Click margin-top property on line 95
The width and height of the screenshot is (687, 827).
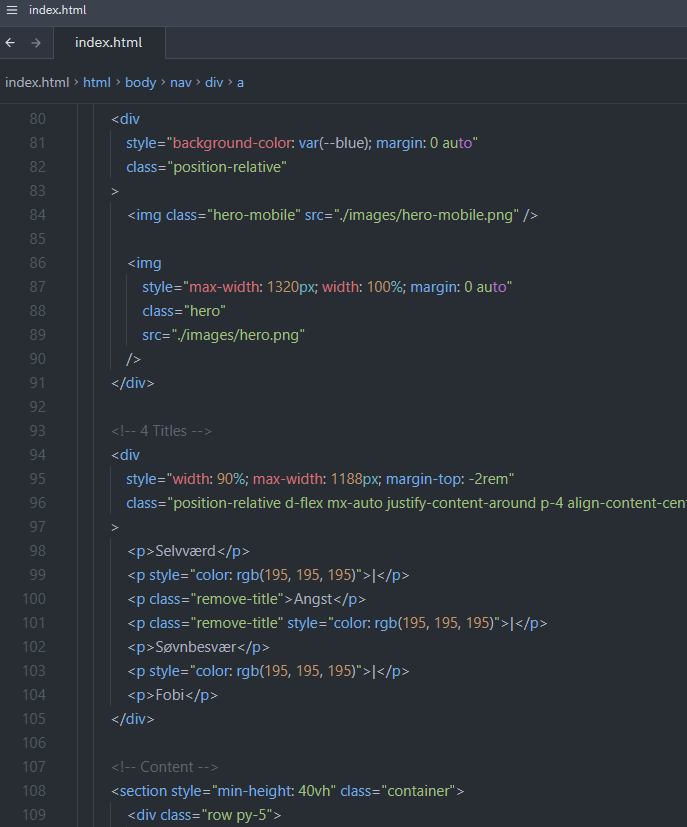pos(424,479)
